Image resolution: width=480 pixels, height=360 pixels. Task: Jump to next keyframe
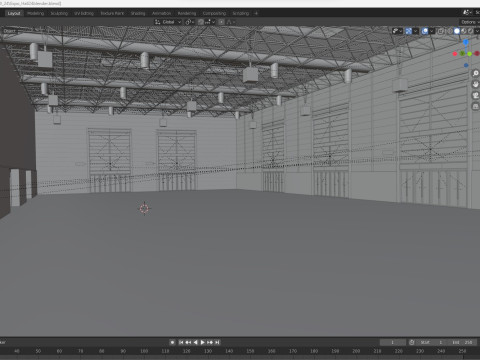[x=210, y=342]
